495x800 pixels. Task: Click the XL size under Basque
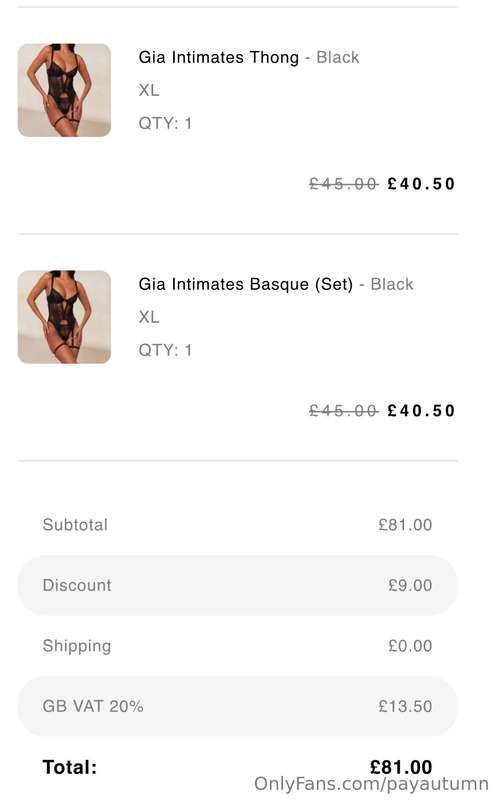pos(149,317)
